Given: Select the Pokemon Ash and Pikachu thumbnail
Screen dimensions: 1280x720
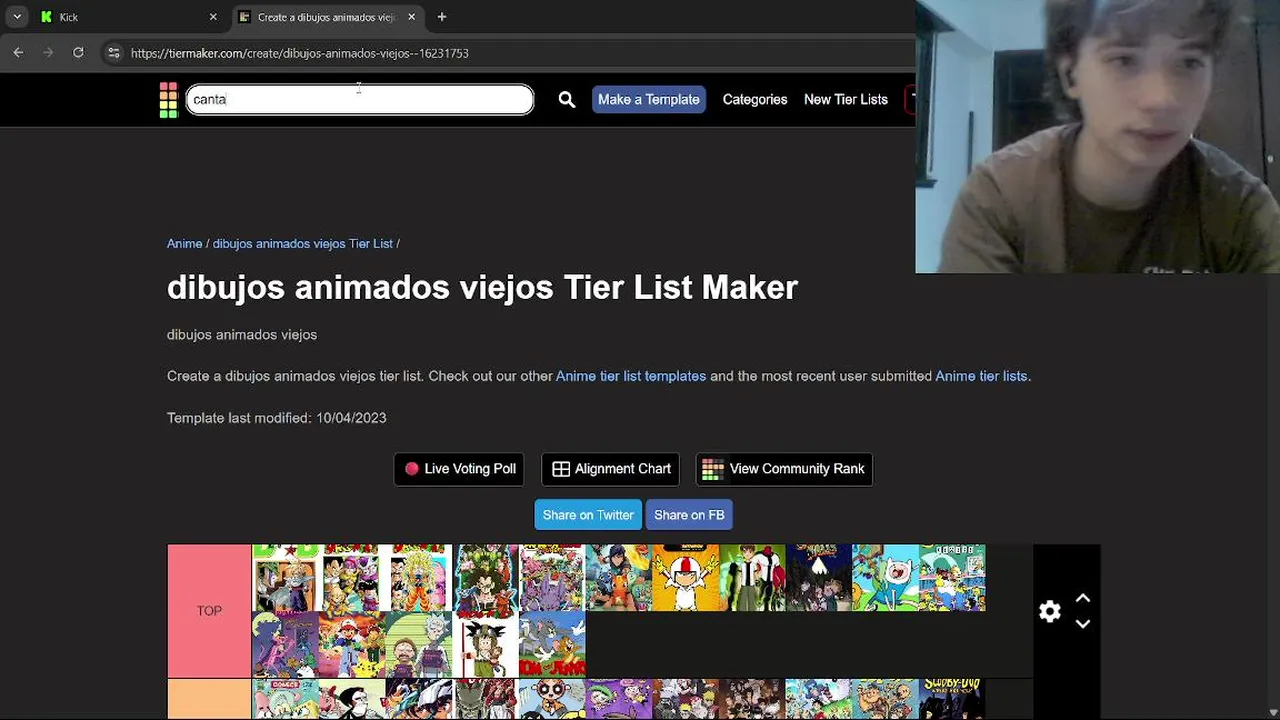Looking at the screenshot, I should pos(352,645).
